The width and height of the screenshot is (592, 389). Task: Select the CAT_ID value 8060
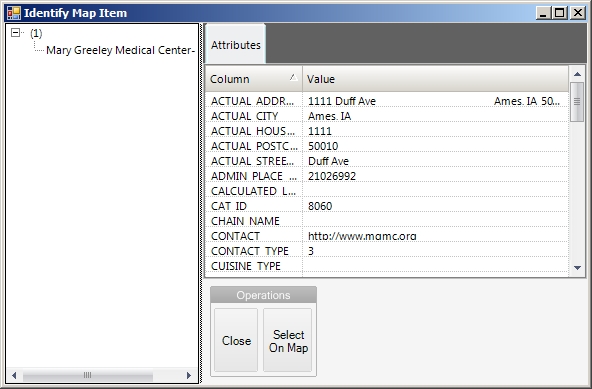pyautogui.click(x=320, y=206)
